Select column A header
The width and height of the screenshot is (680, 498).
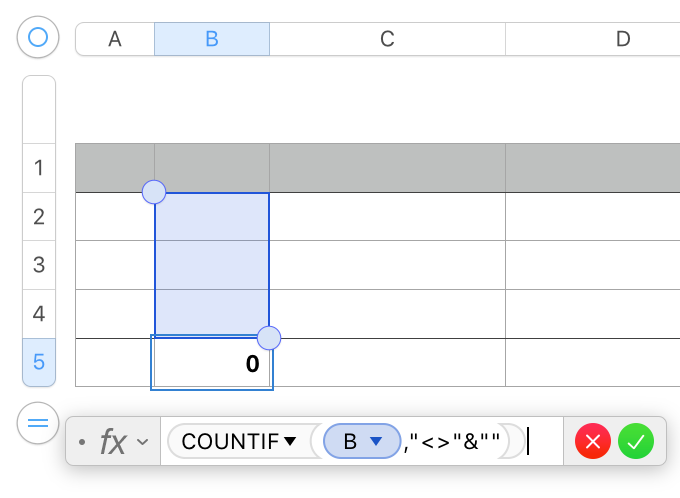click(115, 39)
